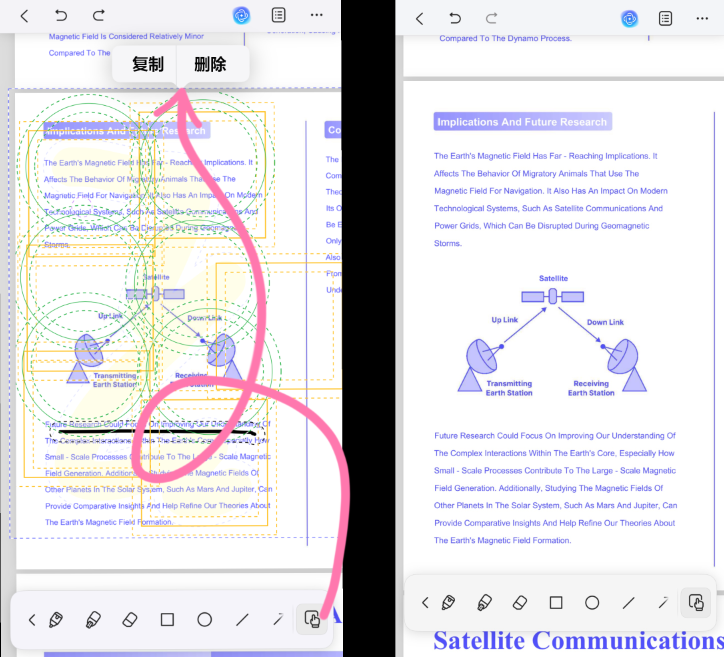
Task: Choose the rectangle shape tool in left toolbar
Action: [167, 620]
